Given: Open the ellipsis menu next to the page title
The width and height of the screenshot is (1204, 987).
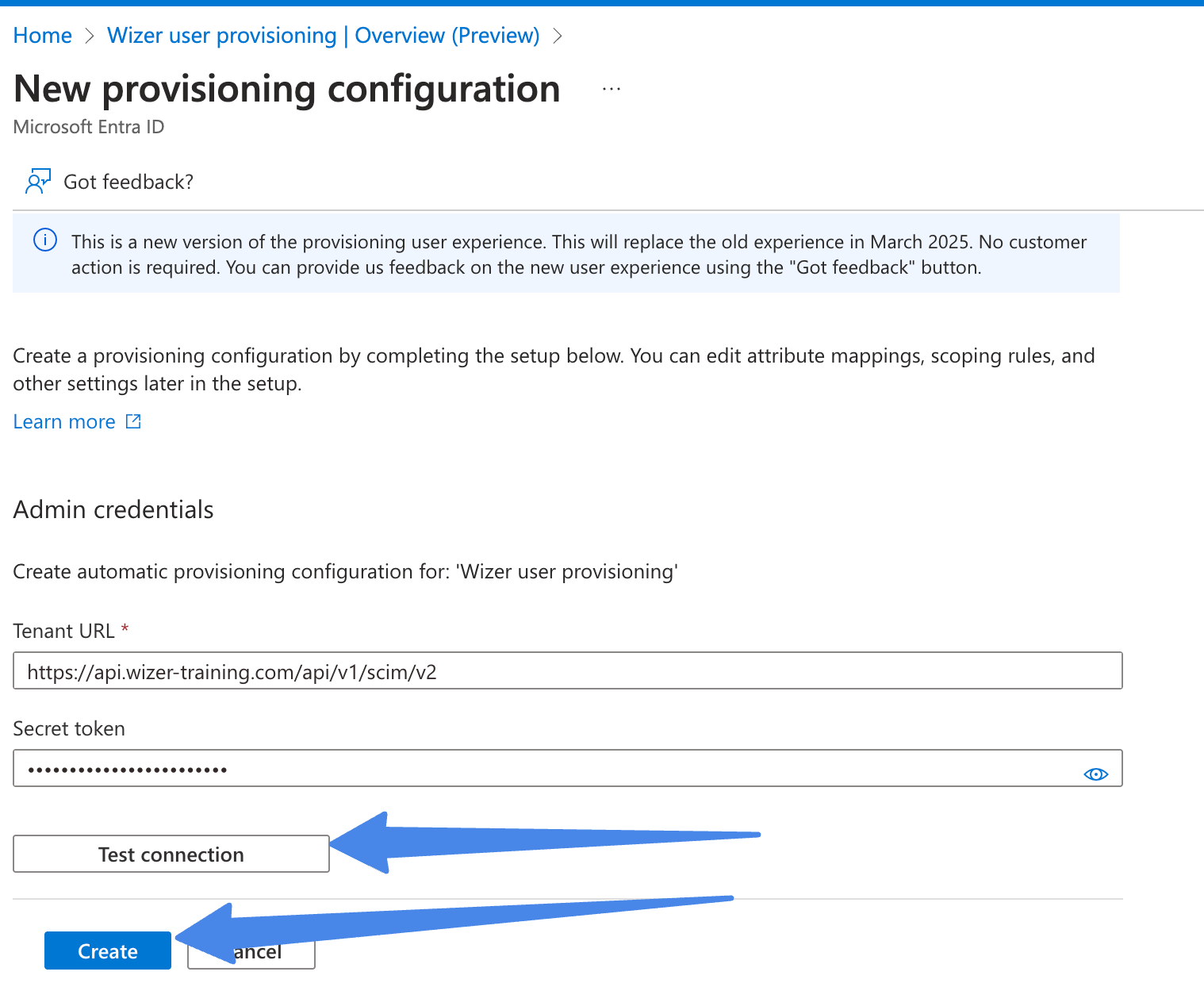Looking at the screenshot, I should [611, 87].
